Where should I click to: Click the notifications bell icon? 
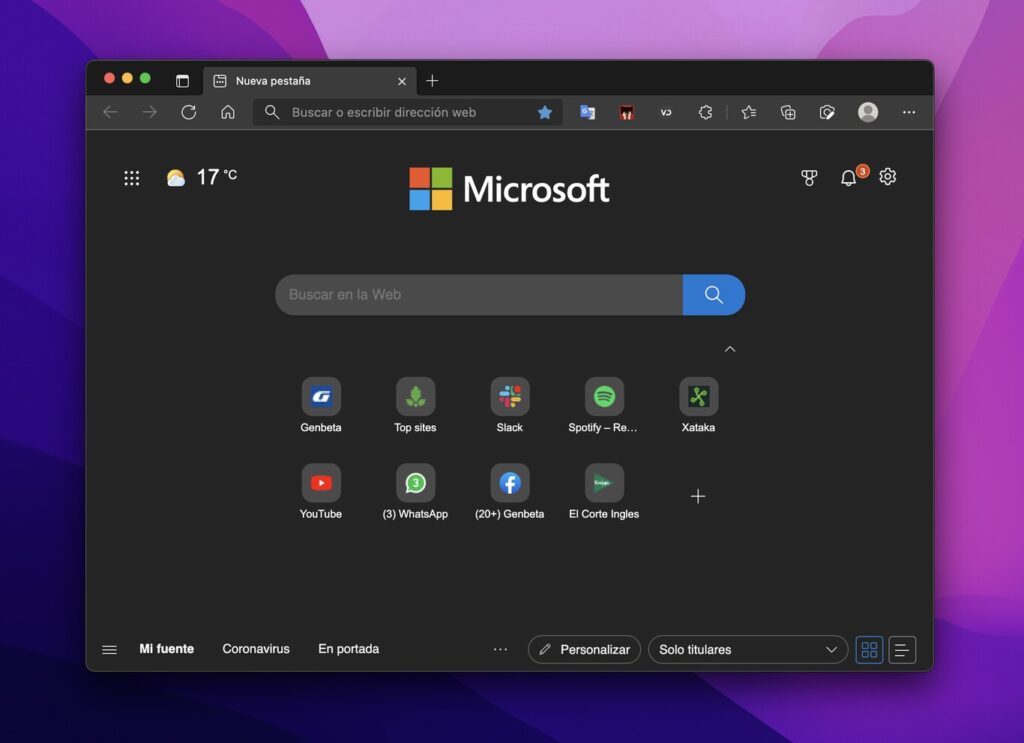(x=848, y=178)
